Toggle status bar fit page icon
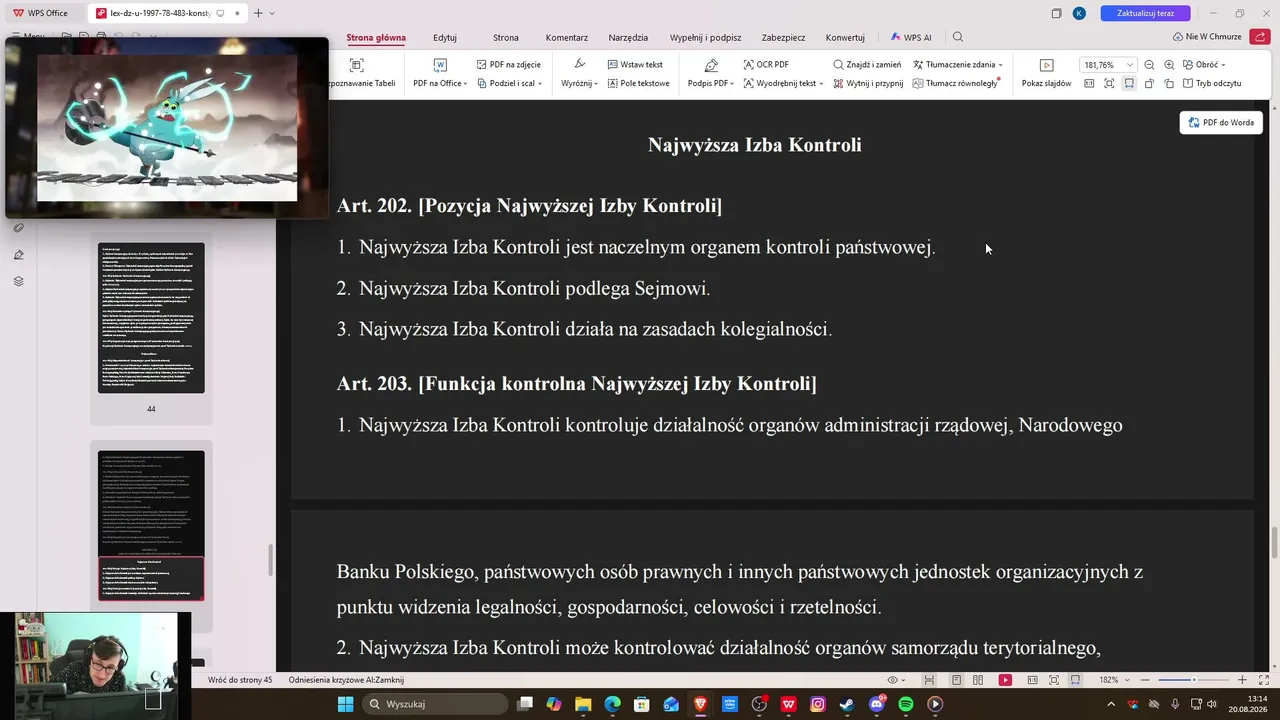Image resolution: width=1280 pixels, height=720 pixels. click(1053, 680)
